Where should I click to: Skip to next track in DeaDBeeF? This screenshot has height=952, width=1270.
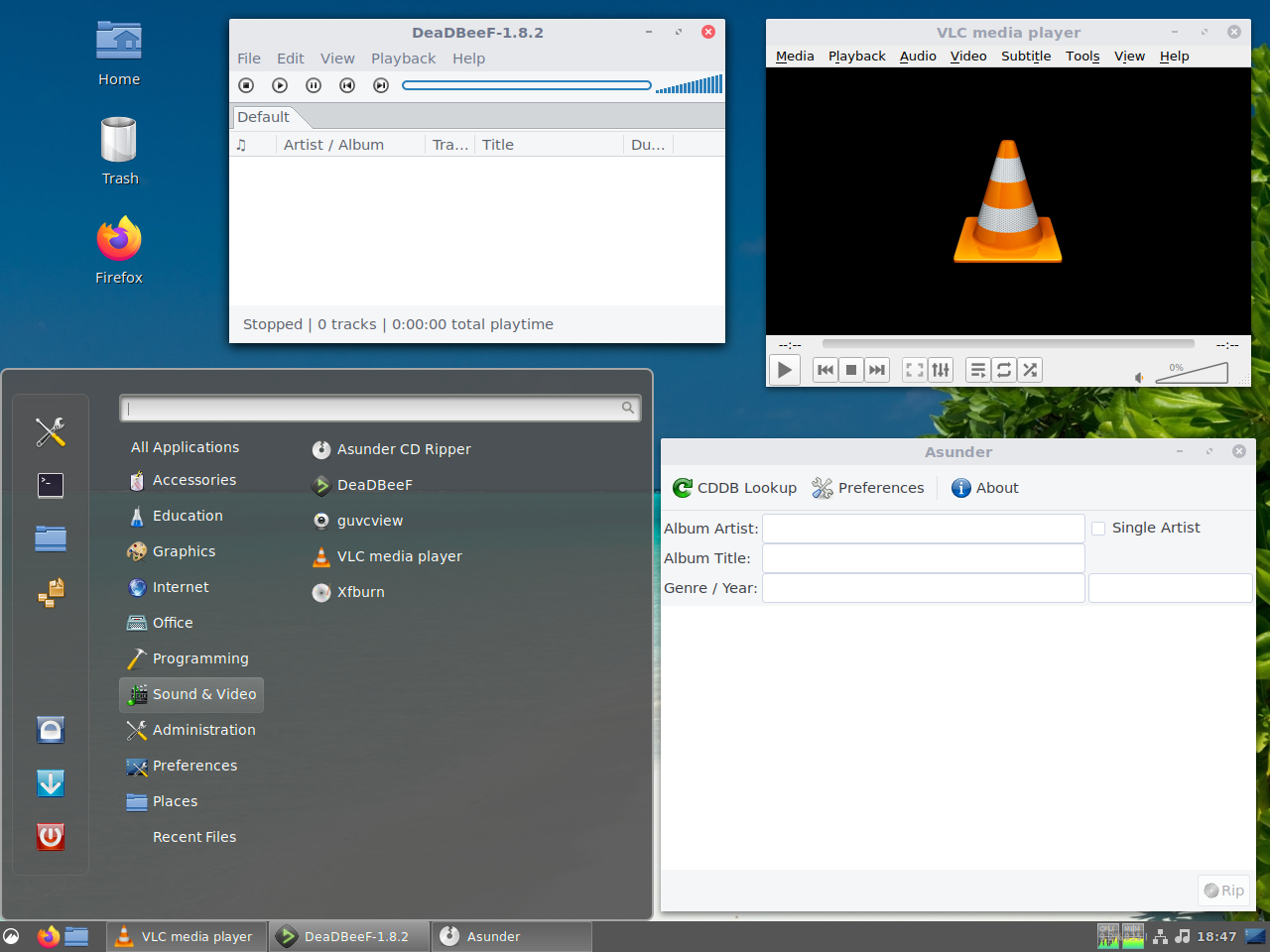[x=381, y=85]
